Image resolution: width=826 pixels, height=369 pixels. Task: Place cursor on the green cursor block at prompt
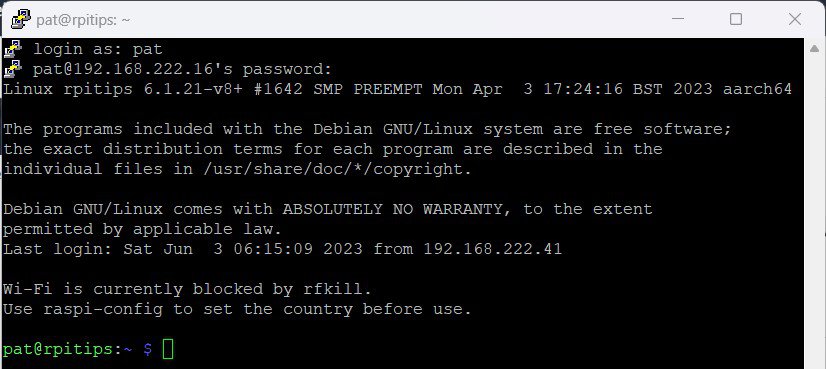click(x=168, y=349)
